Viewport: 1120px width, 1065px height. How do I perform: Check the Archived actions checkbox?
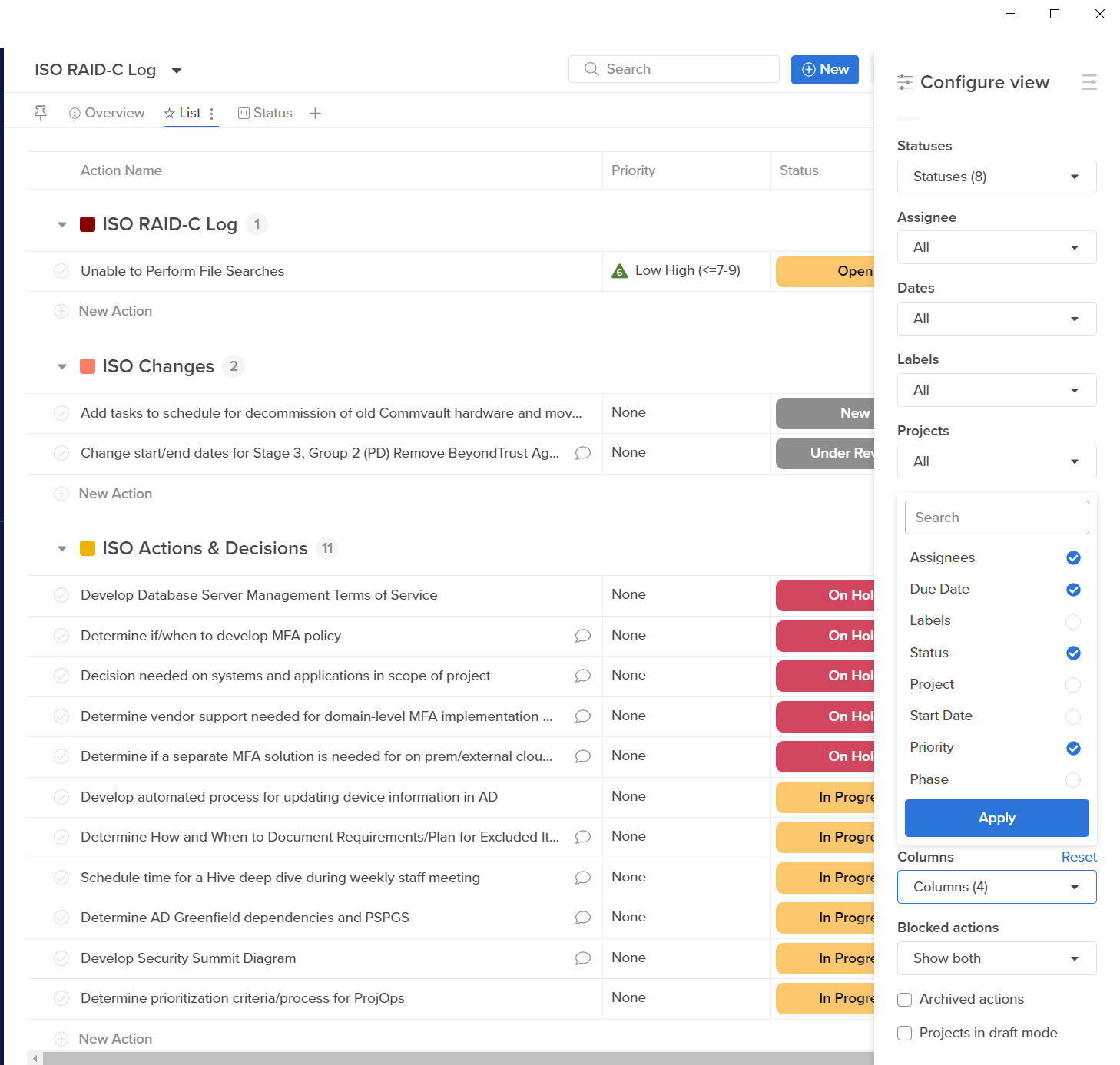905,999
